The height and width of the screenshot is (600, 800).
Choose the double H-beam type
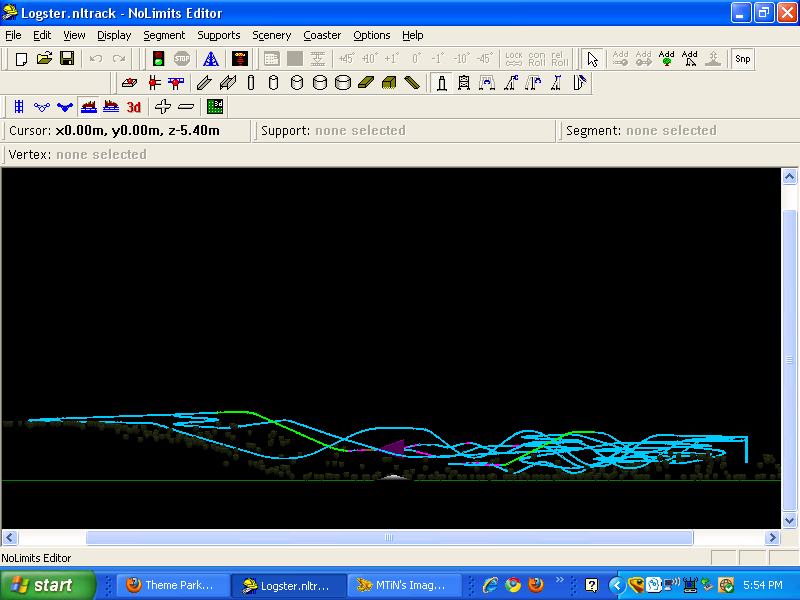pyautogui.click(x=228, y=83)
